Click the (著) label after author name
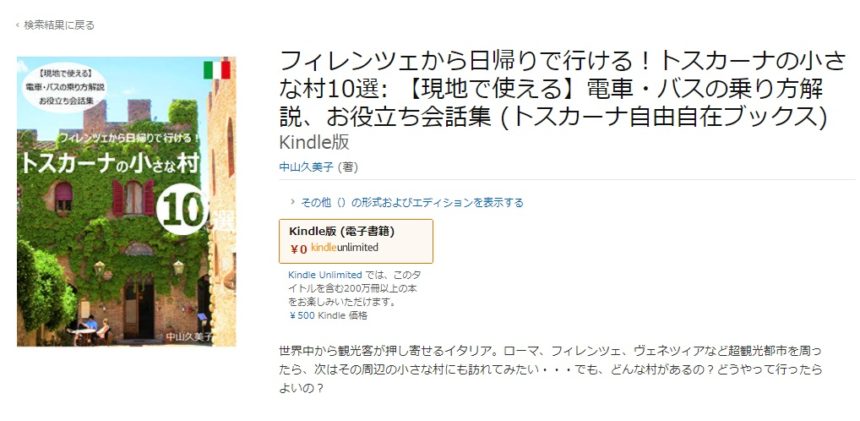The height and width of the screenshot is (421, 860). coord(348,167)
